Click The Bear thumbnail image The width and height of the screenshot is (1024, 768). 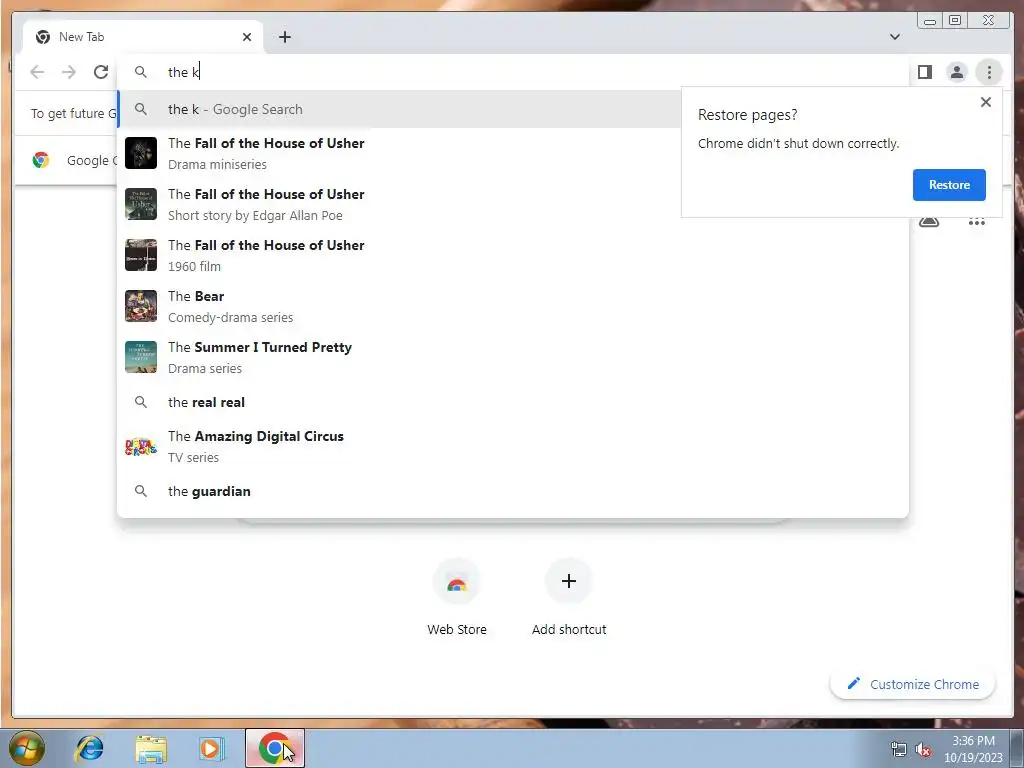pyautogui.click(x=141, y=306)
